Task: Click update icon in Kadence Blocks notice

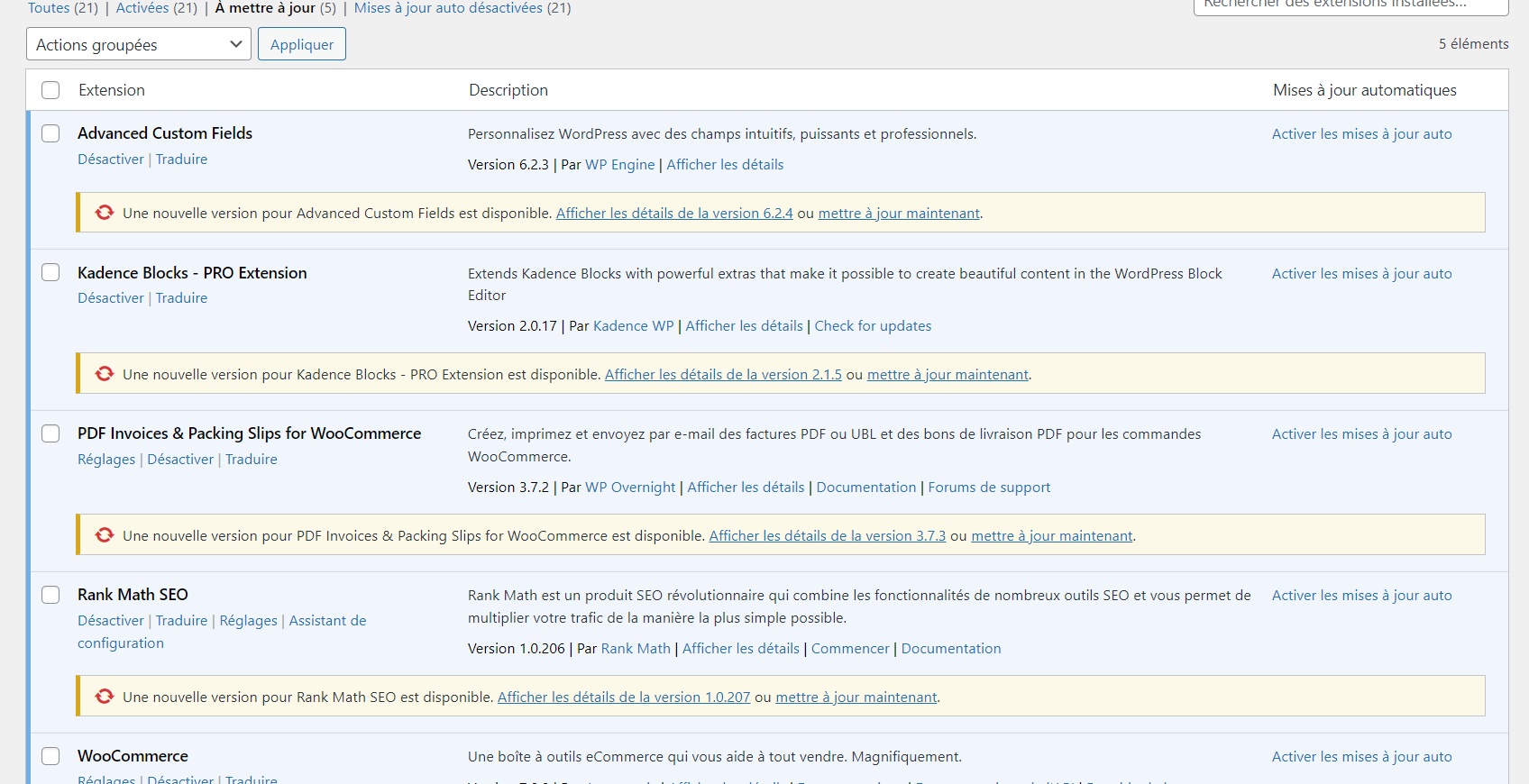Action: [x=105, y=374]
